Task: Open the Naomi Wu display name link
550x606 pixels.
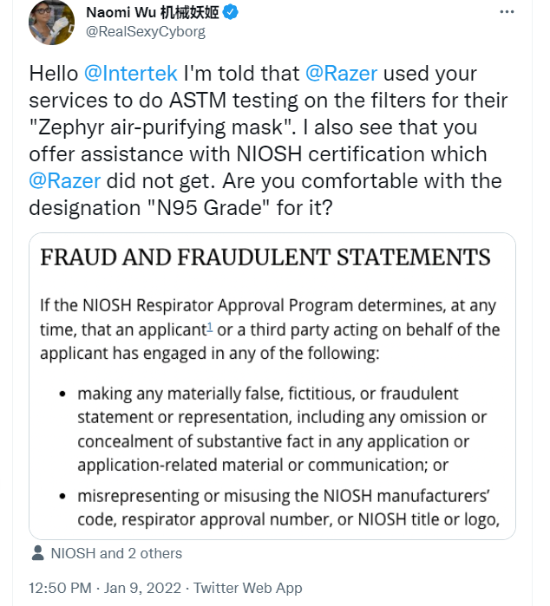Action: [153, 12]
